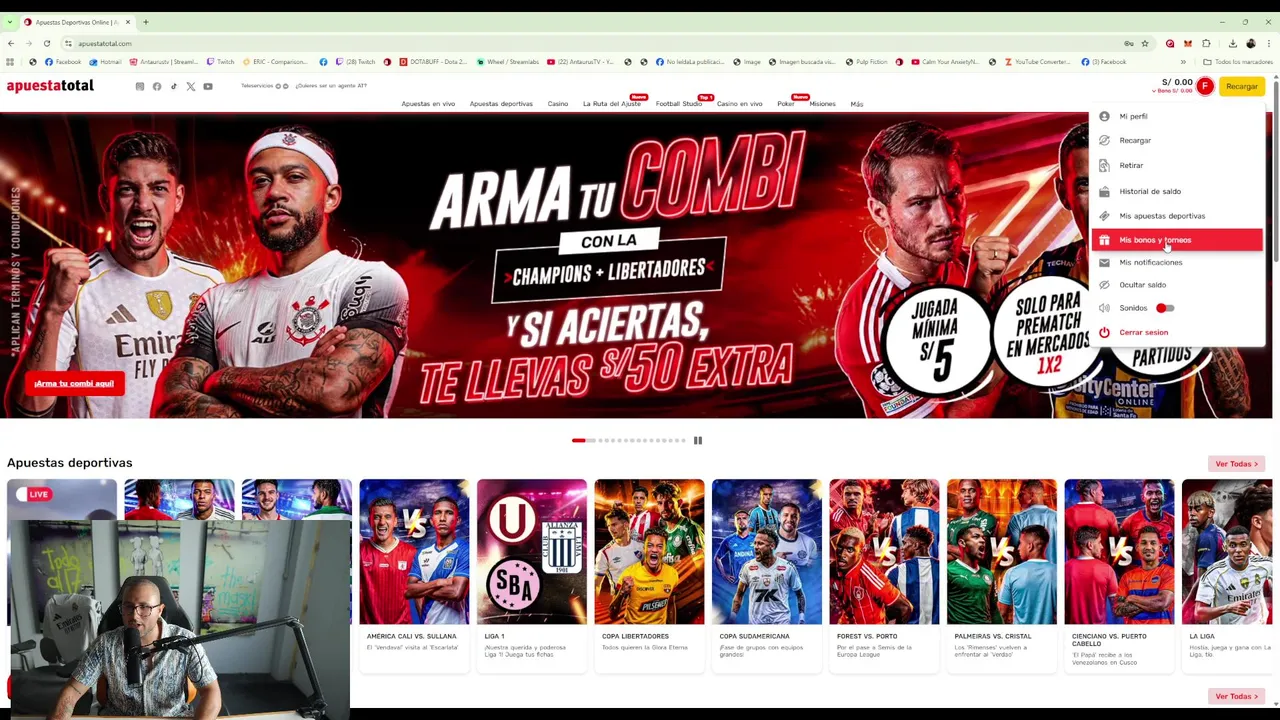
Task: Reload the page with browser refresh icon
Action: click(x=46, y=43)
